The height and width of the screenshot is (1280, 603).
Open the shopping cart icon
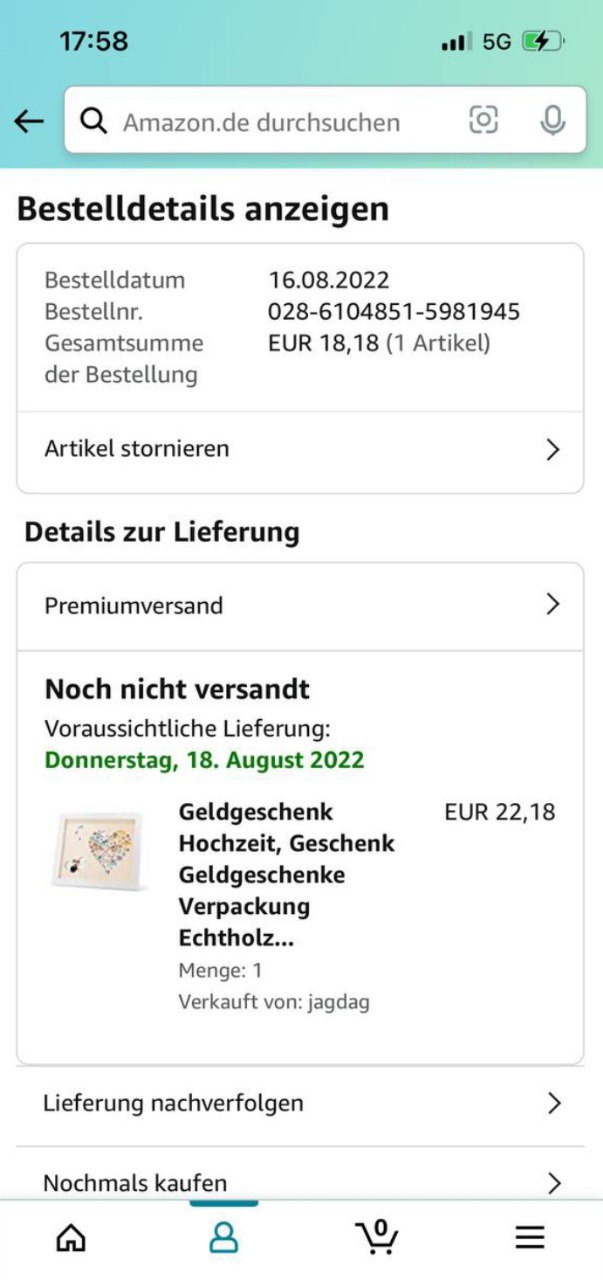[376, 1236]
